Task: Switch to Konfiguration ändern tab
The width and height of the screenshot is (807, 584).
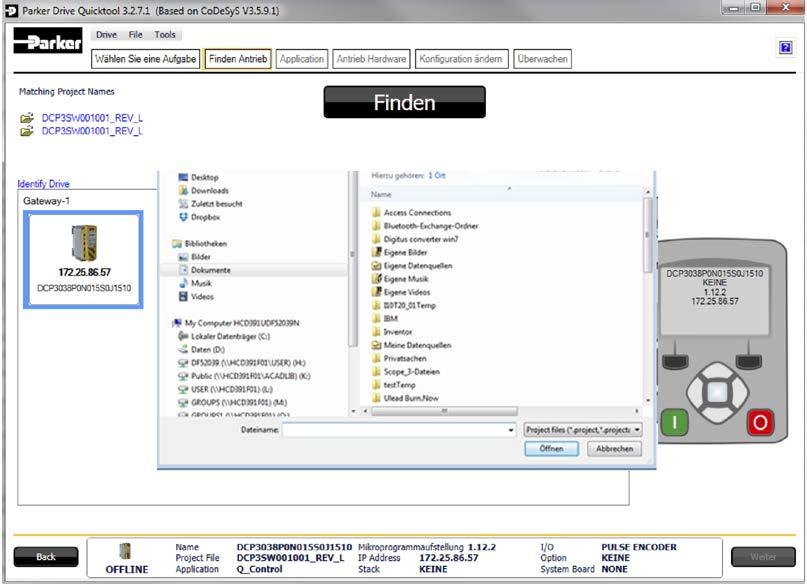Action: (461, 59)
